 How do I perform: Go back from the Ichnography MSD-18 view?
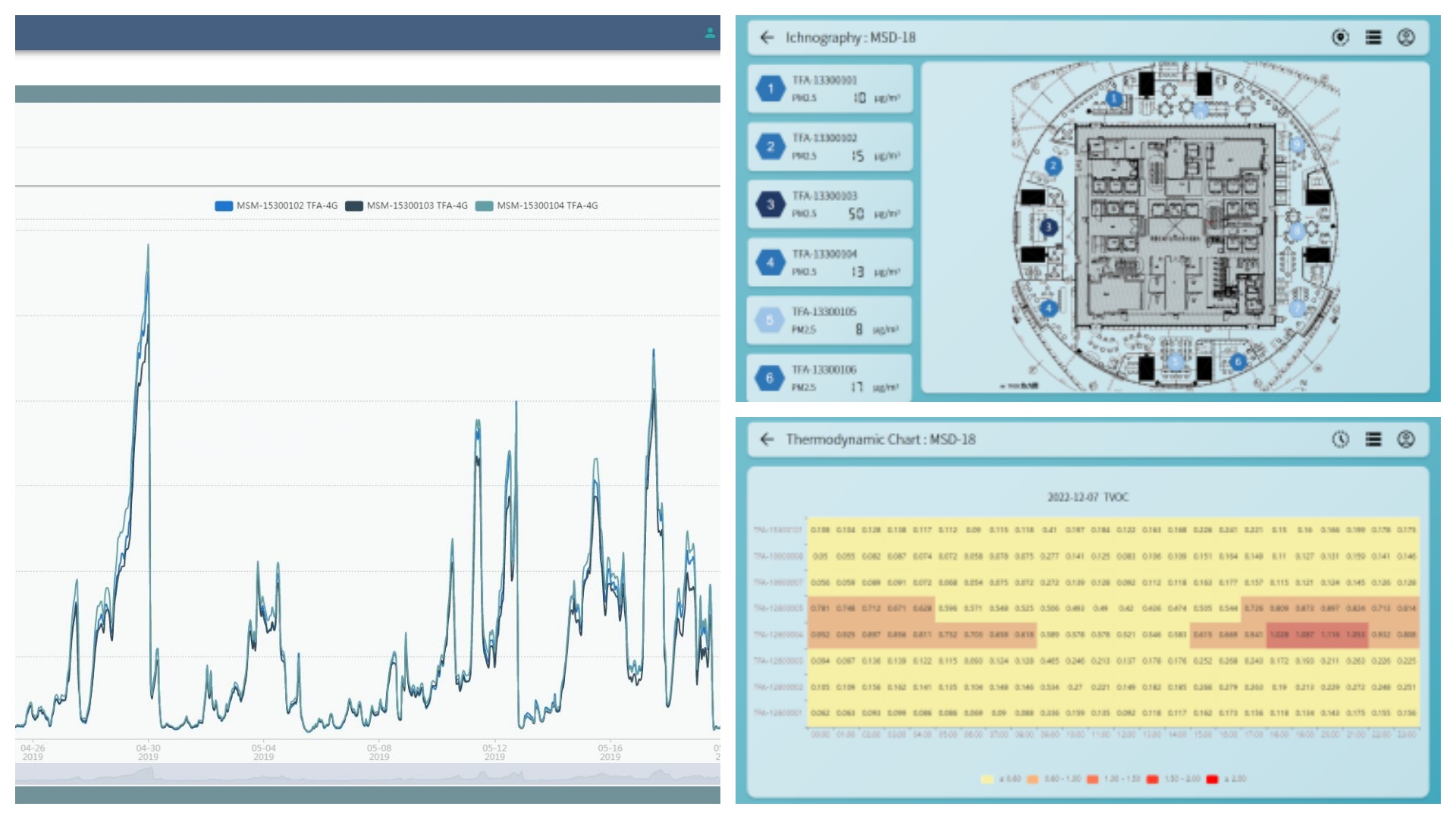click(x=767, y=37)
